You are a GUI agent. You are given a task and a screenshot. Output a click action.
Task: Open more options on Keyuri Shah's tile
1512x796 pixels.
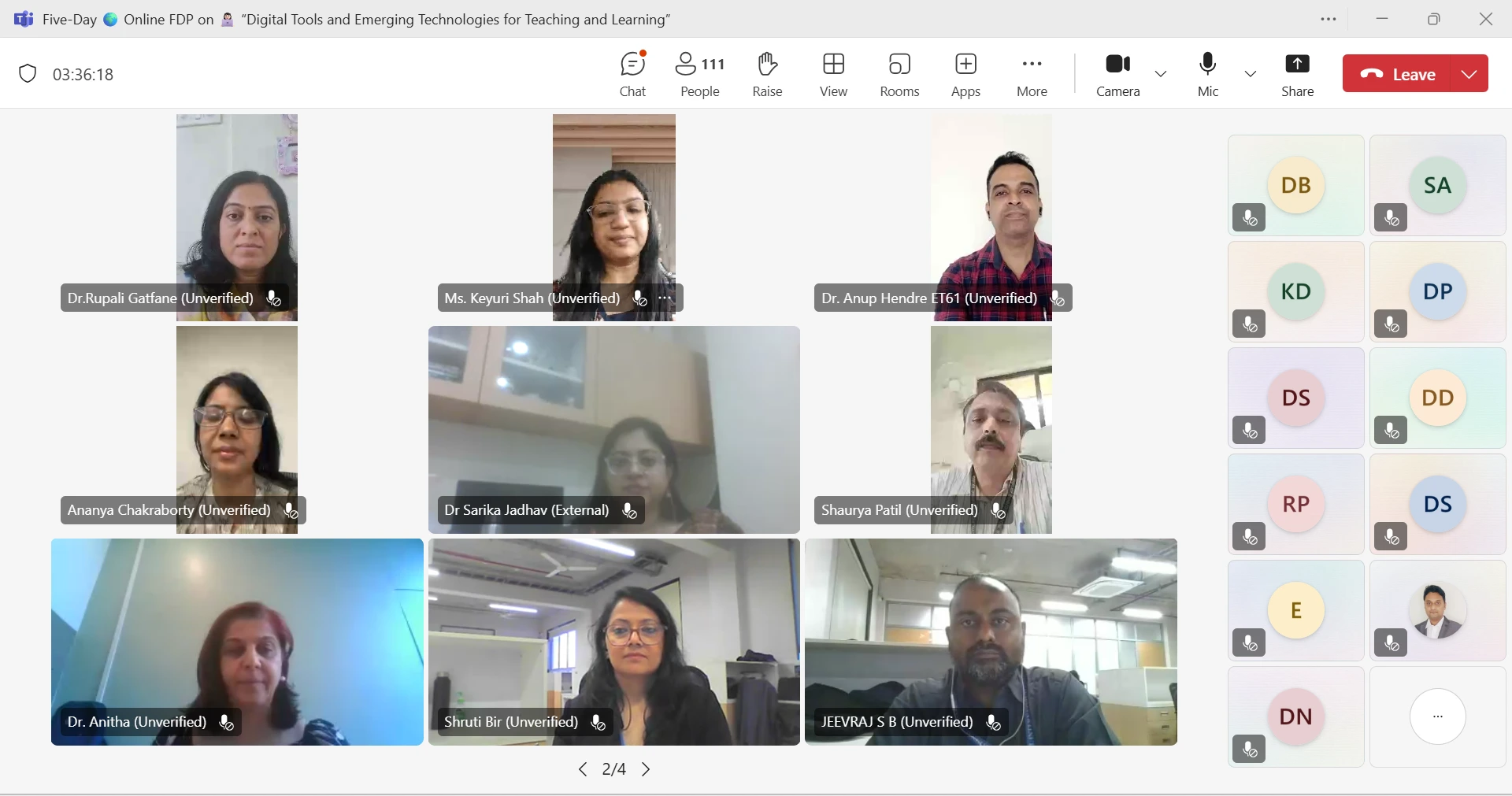point(665,298)
